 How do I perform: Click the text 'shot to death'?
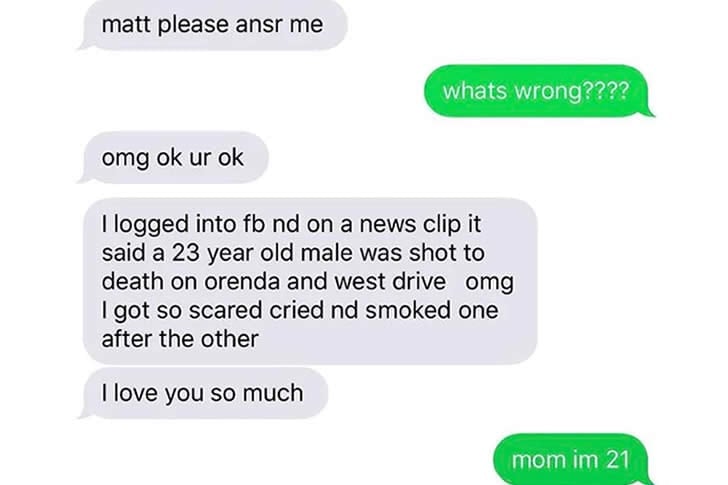click(x=293, y=267)
